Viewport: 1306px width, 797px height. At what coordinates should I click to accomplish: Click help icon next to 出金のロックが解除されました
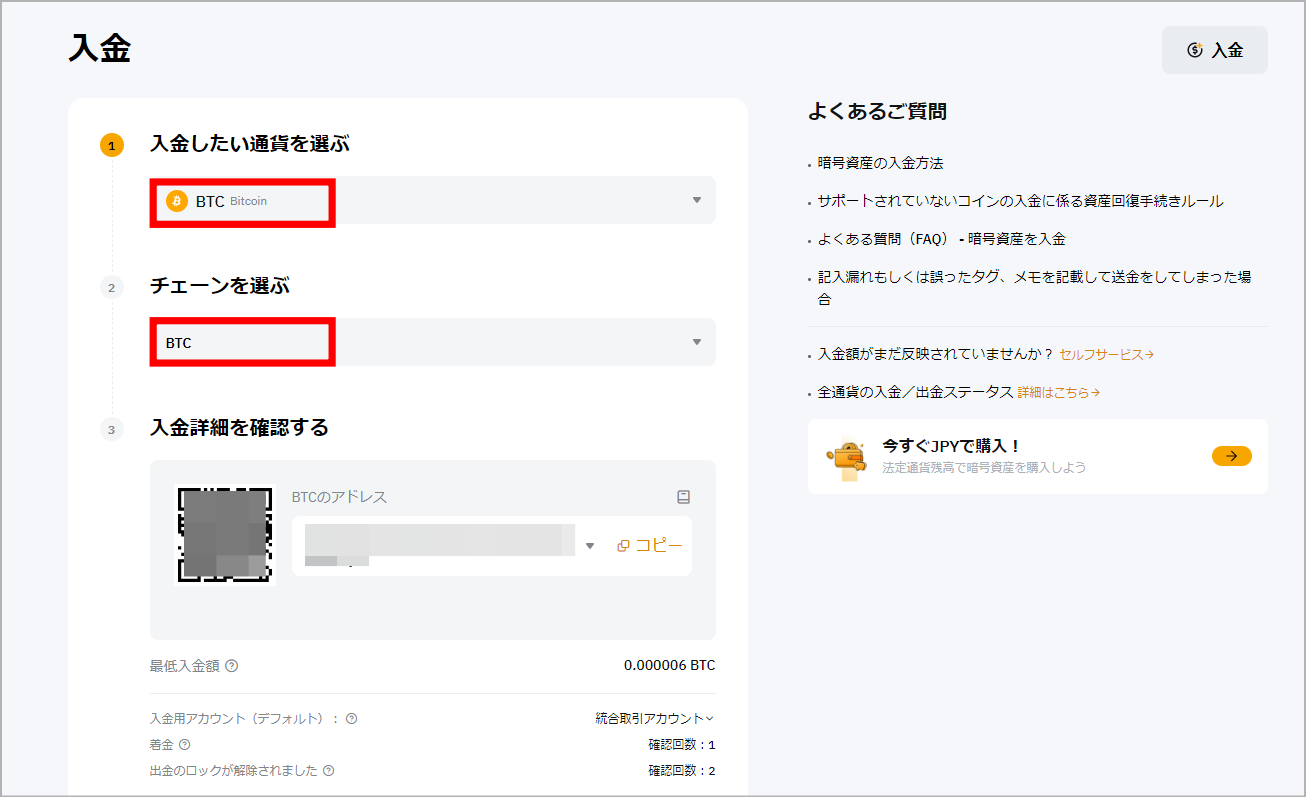point(329,771)
